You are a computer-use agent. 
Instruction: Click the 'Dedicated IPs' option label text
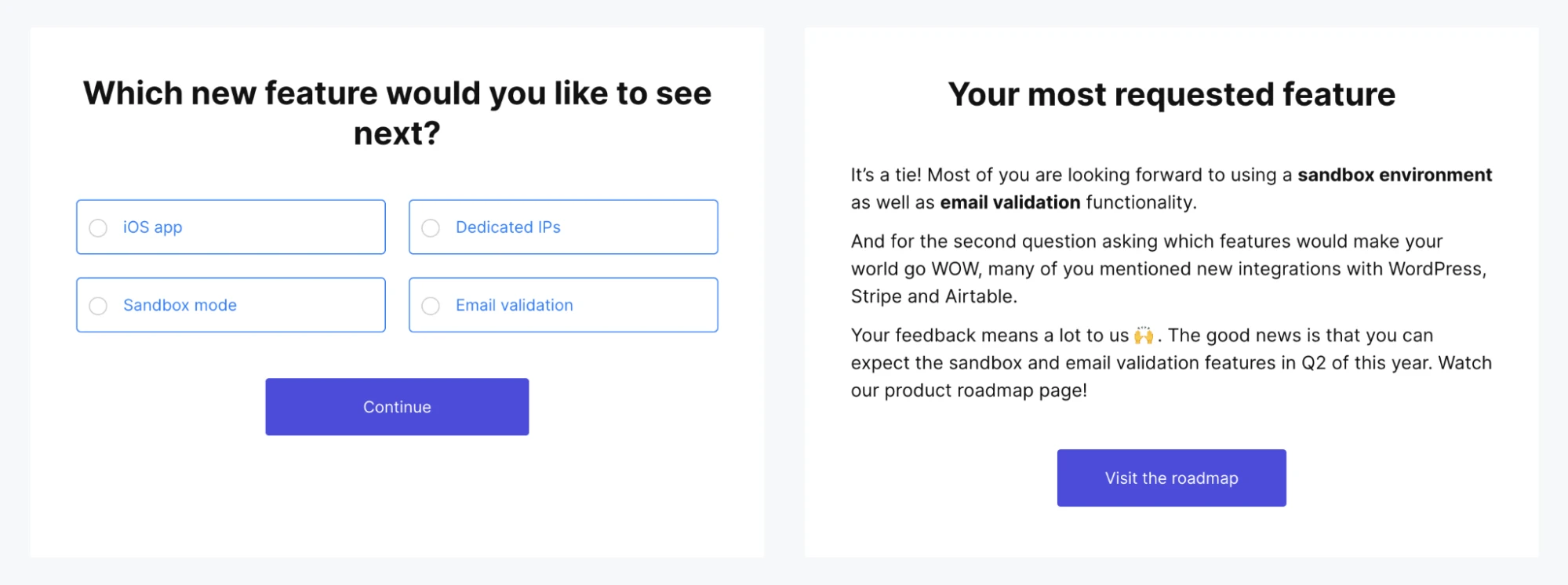tap(508, 227)
